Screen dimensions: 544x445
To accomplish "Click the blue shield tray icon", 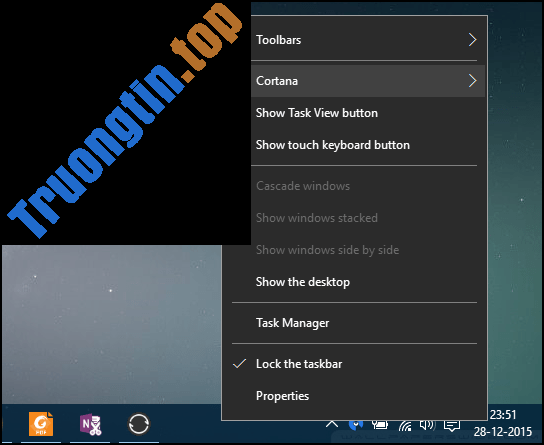I will [356, 425].
